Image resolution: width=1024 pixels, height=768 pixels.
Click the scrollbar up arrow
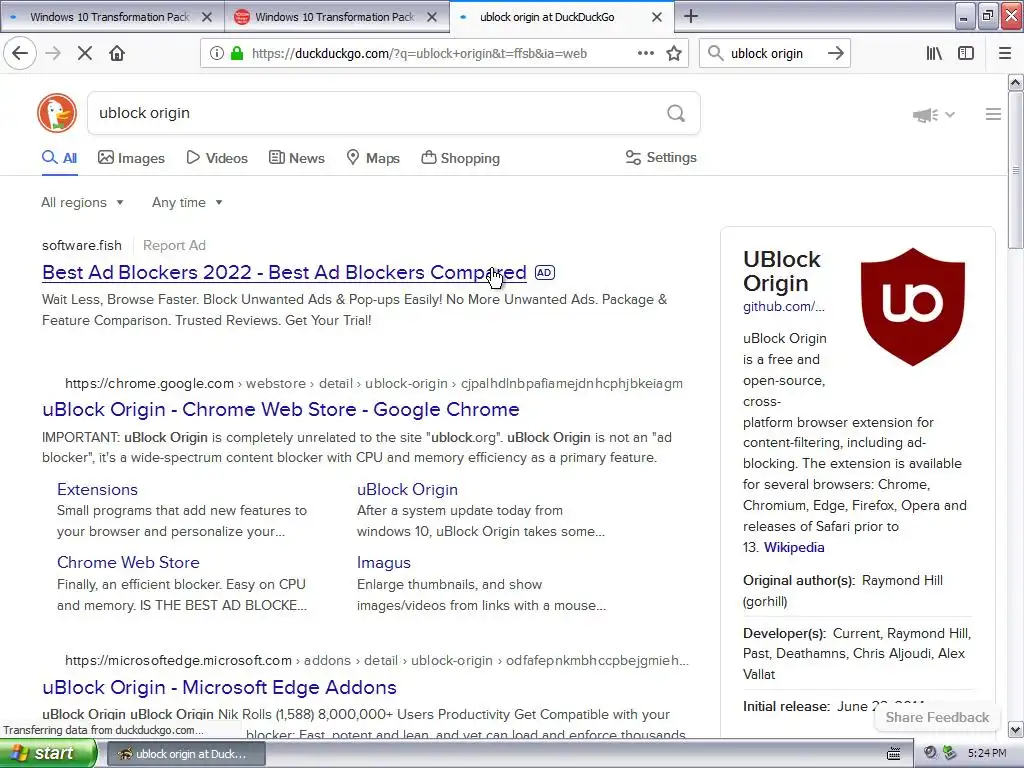1015,82
